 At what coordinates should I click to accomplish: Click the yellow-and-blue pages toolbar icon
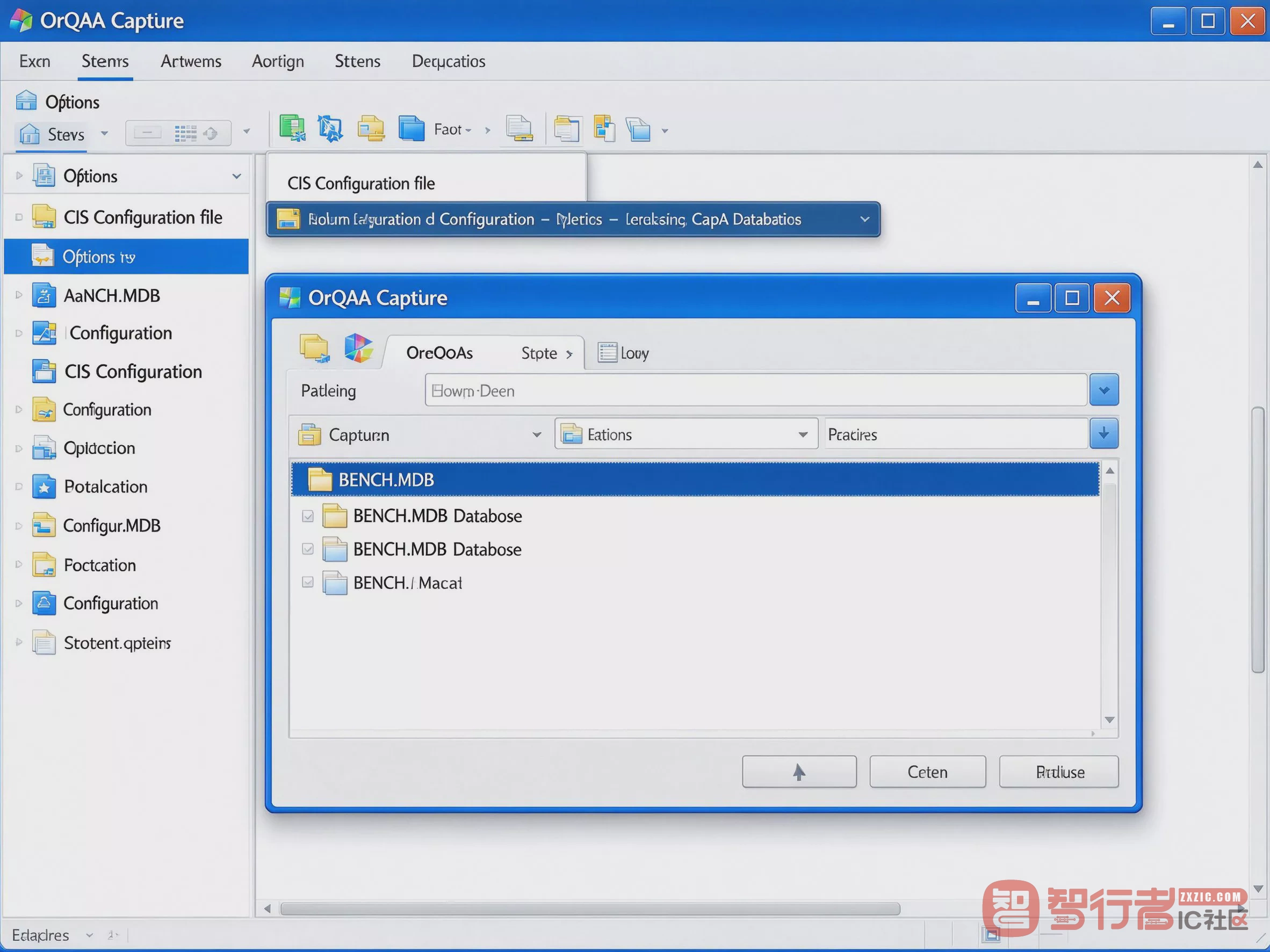pyautogui.click(x=604, y=128)
